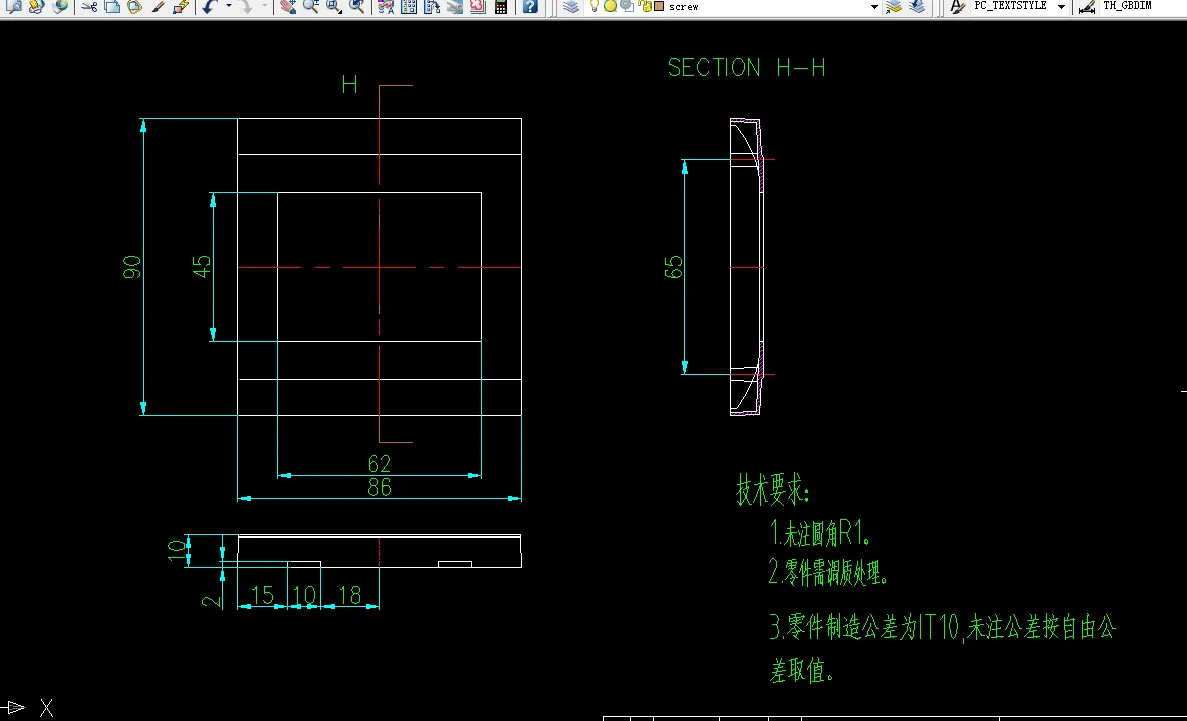The image size is (1187, 721).
Task: Undo the last action
Action: coord(210,6)
